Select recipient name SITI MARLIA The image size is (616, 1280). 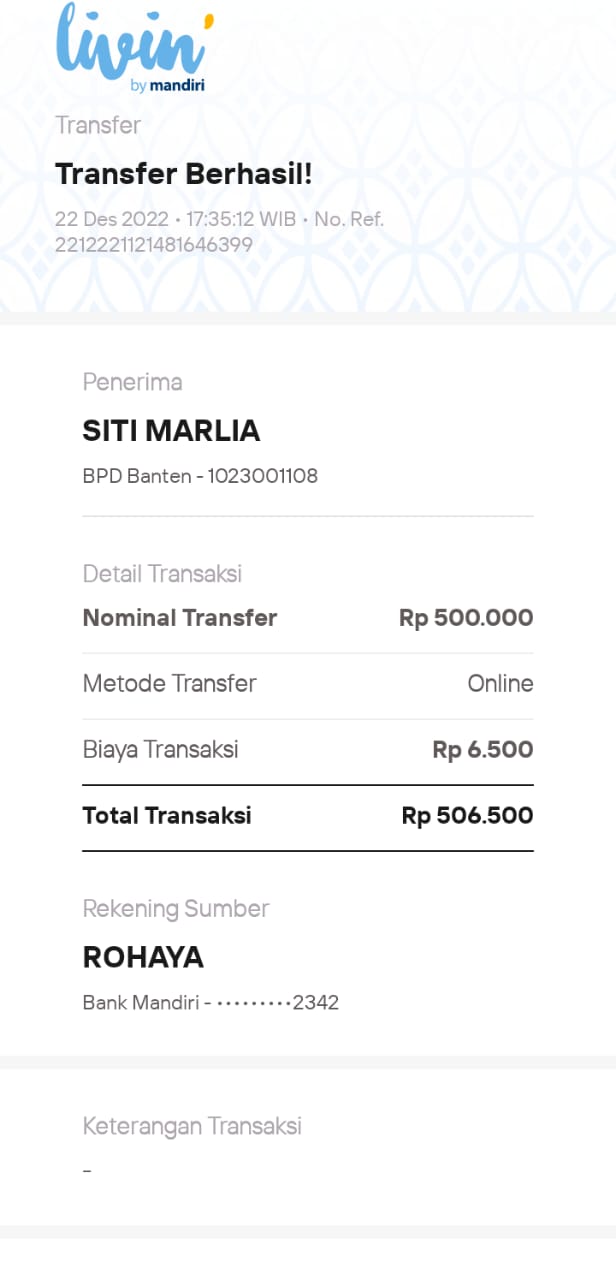coord(171,431)
